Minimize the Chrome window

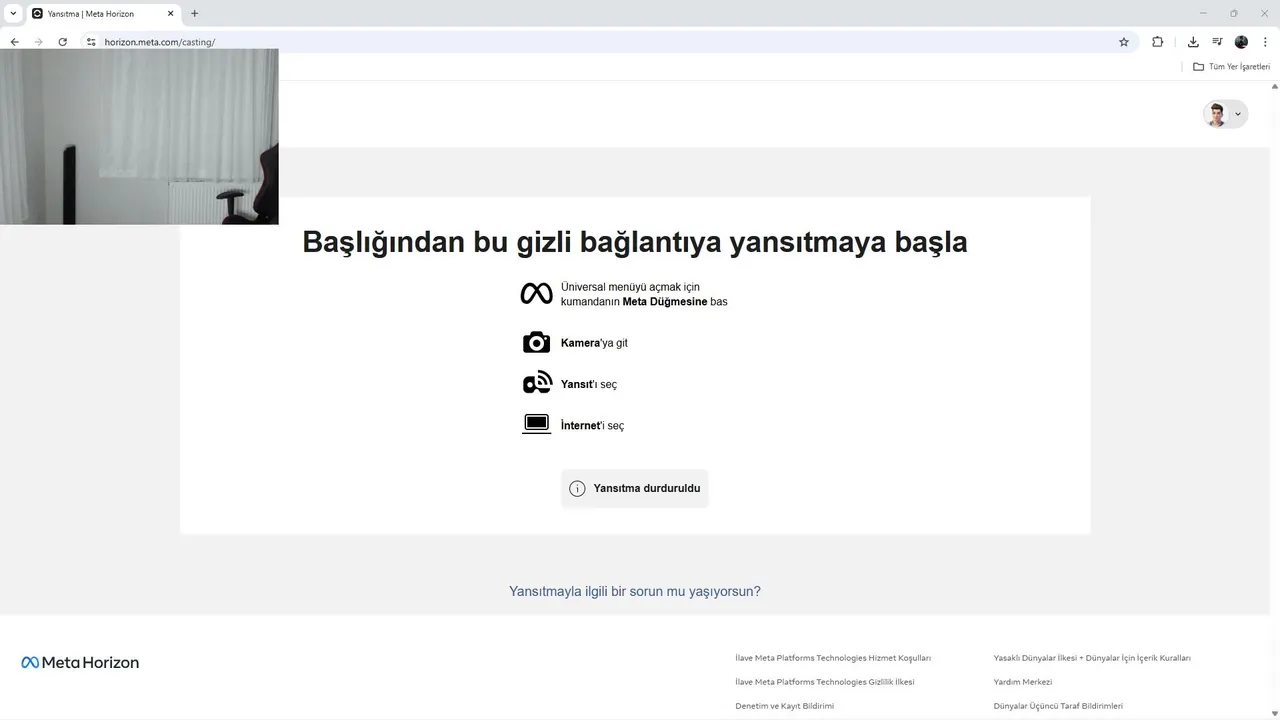1201,14
